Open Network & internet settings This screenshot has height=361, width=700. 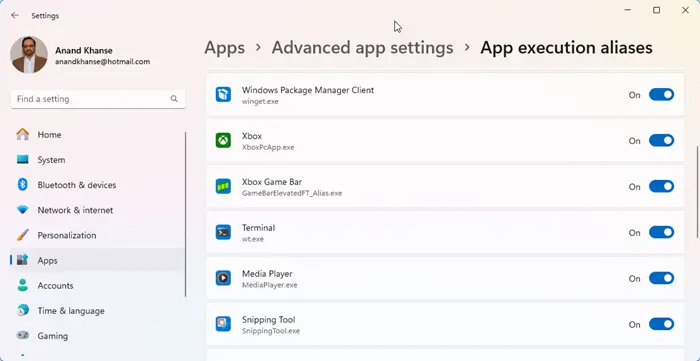click(x=97, y=210)
